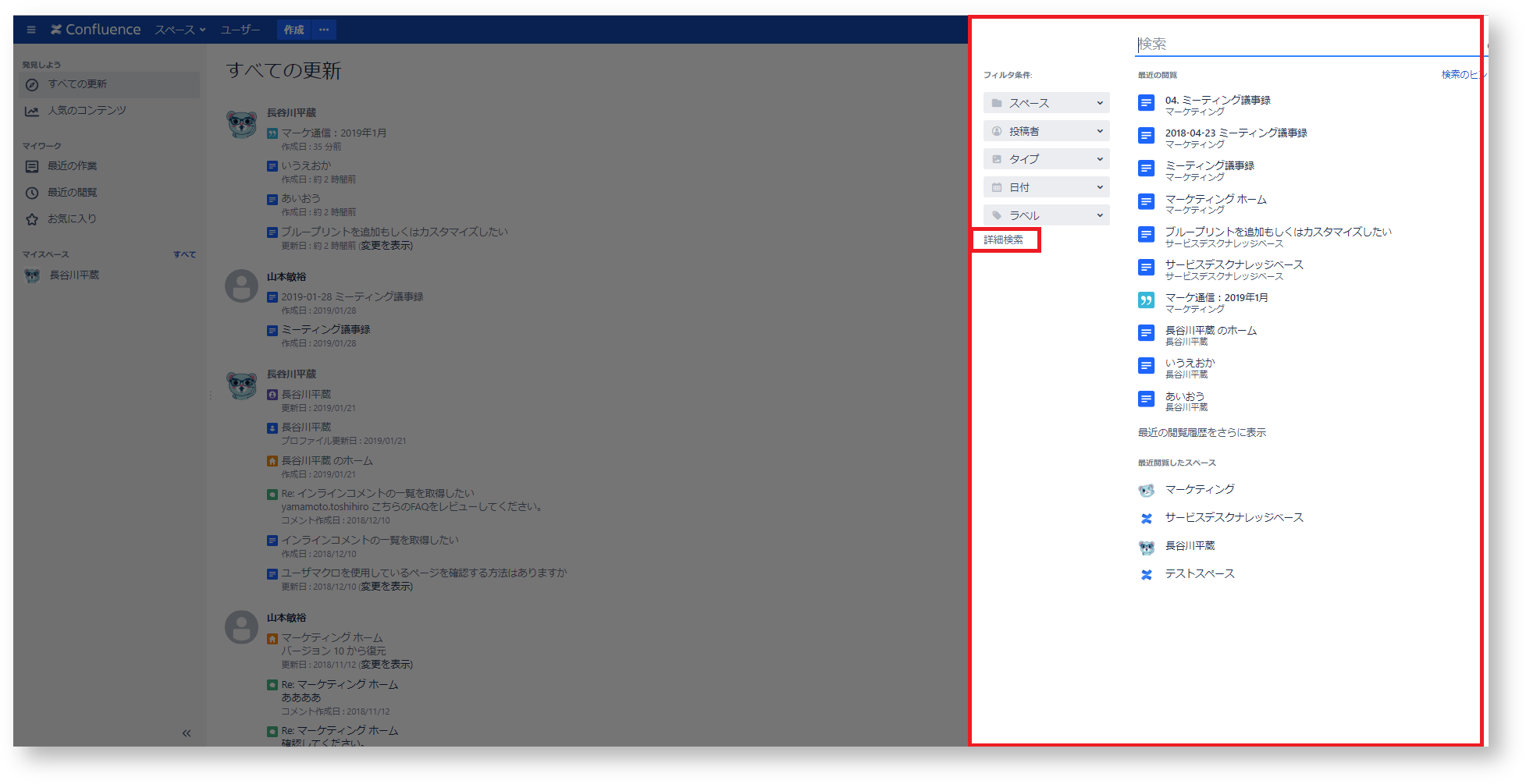
Task: Click the page icon of いうえおか result
Action: (1146, 366)
